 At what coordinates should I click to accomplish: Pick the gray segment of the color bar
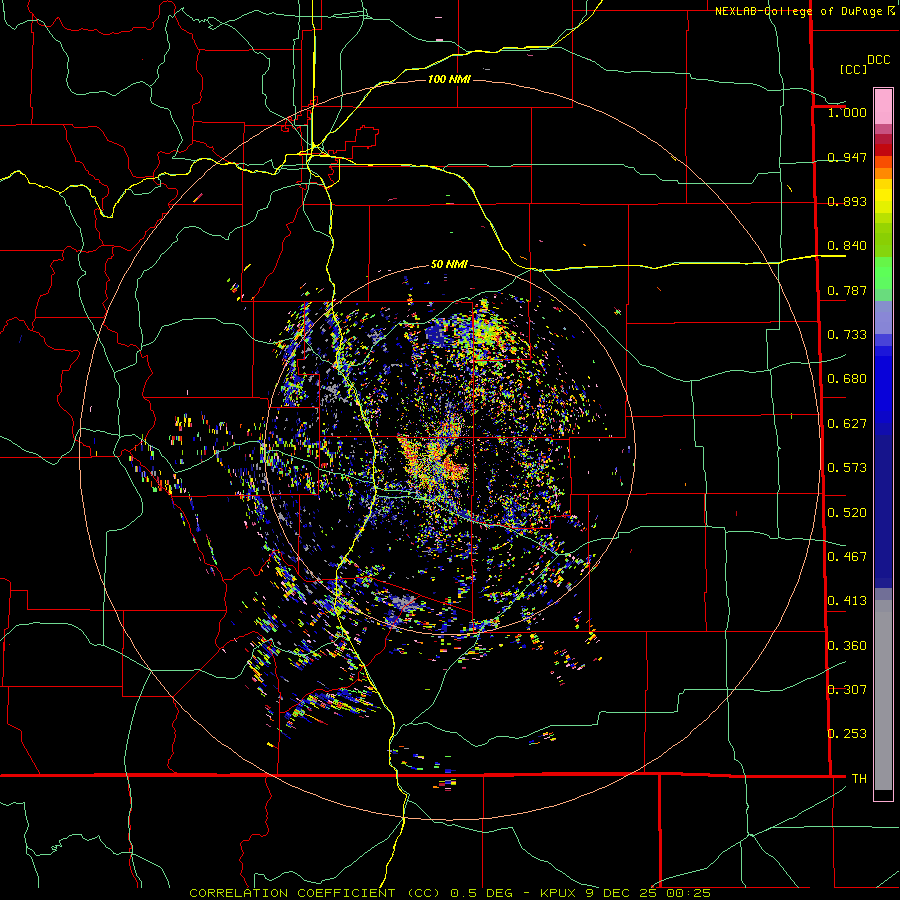point(883,695)
